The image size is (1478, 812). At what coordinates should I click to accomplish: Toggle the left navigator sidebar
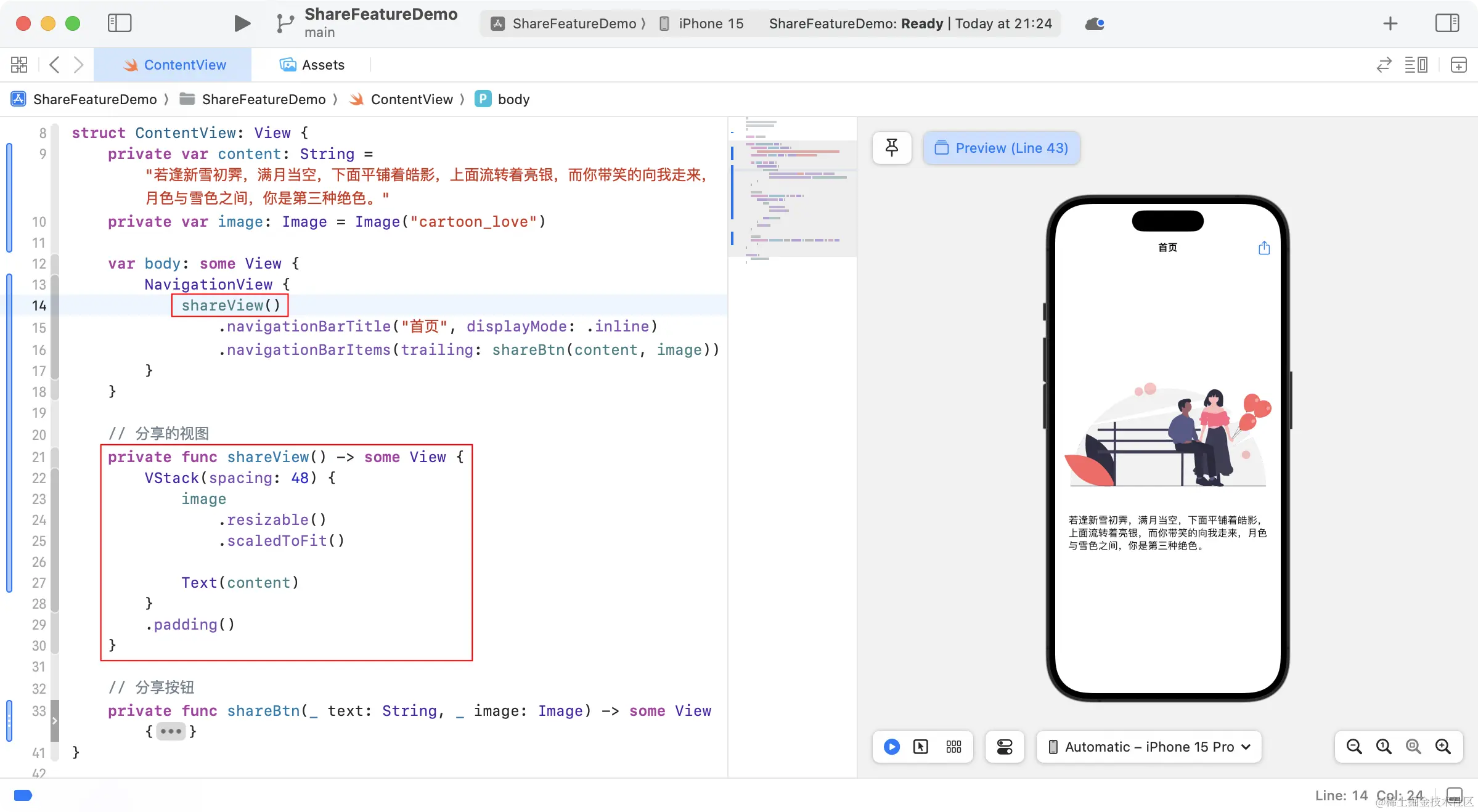[x=120, y=23]
